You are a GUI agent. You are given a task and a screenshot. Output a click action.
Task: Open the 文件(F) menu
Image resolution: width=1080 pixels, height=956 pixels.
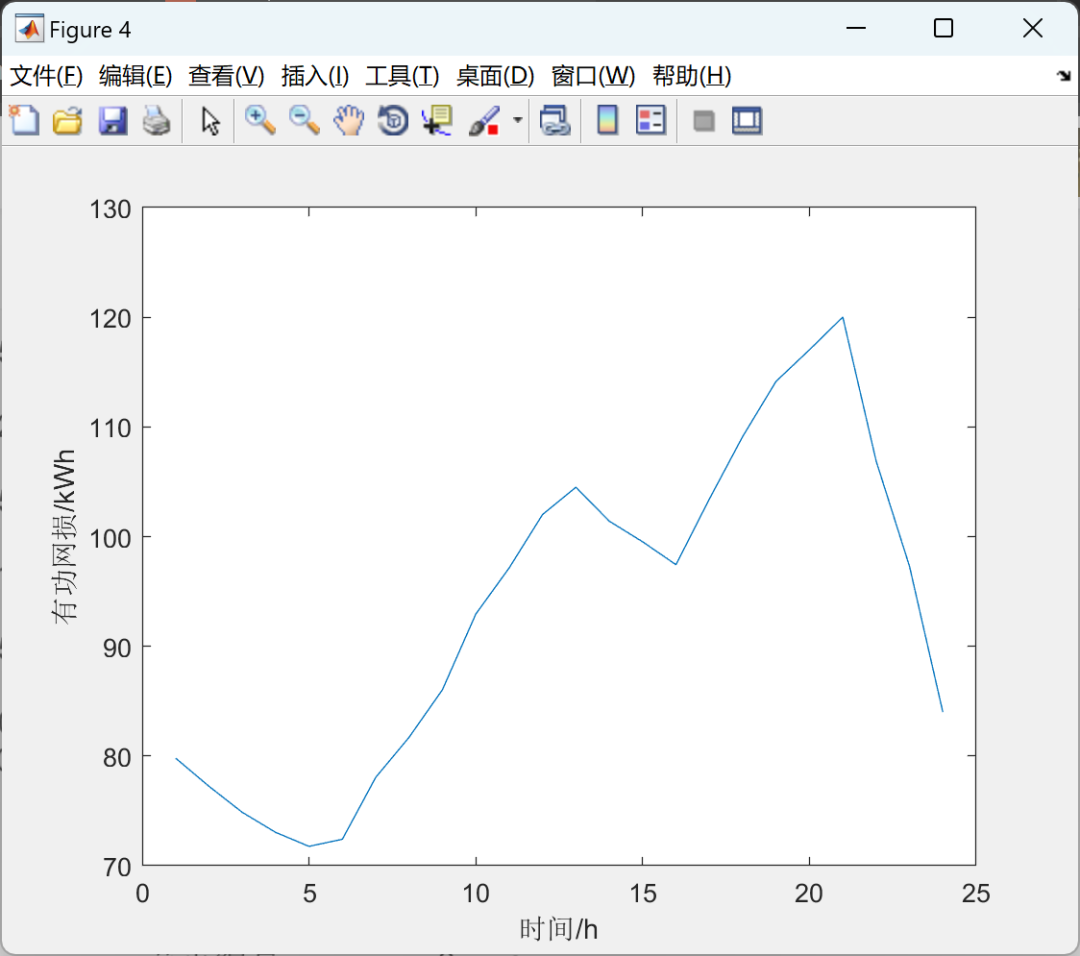point(47,76)
